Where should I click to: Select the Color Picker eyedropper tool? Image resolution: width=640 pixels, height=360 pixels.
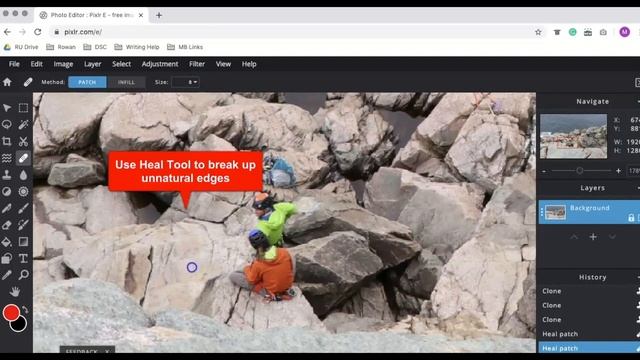7,275
